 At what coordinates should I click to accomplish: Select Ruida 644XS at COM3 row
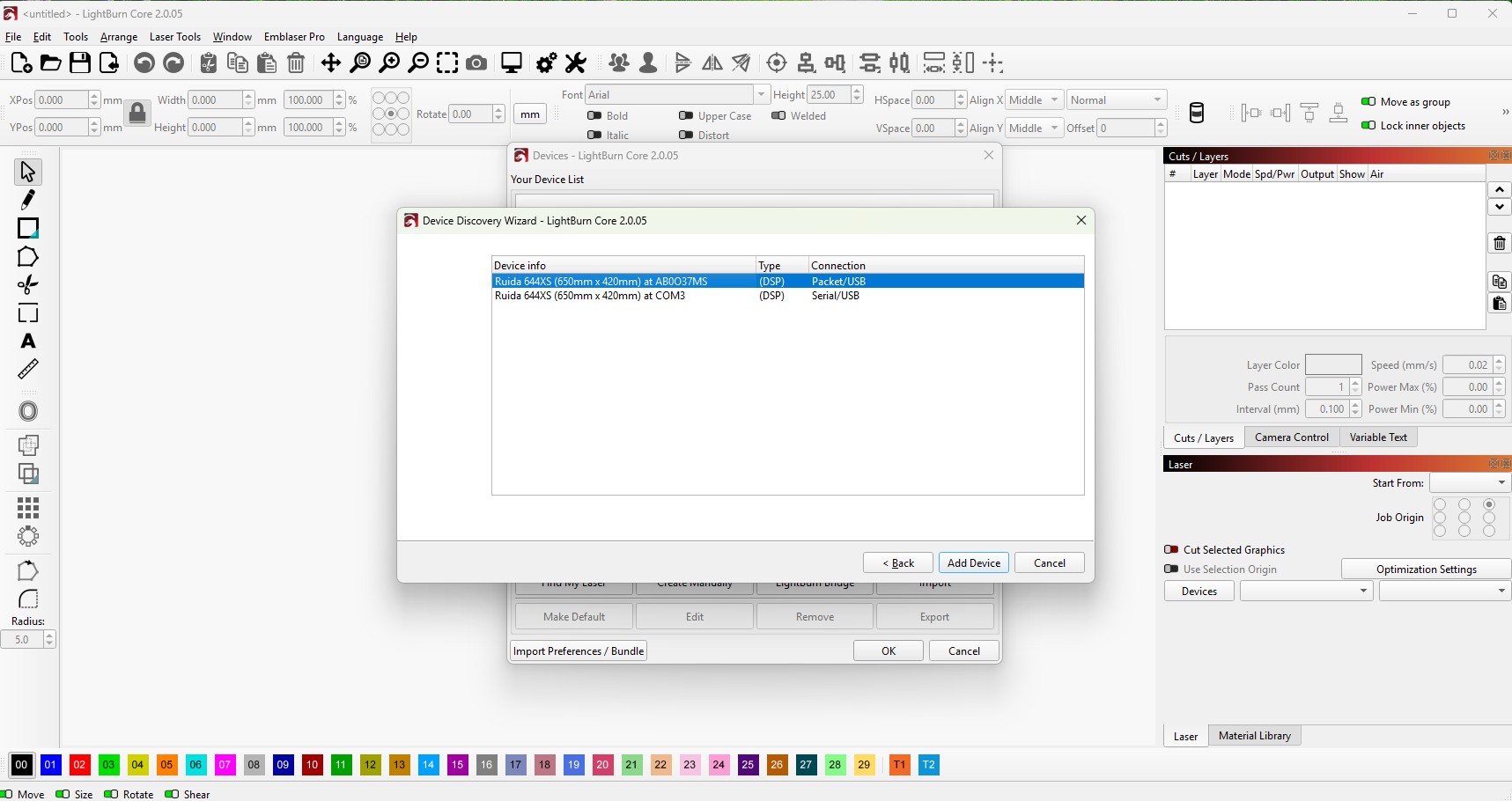[787, 296]
